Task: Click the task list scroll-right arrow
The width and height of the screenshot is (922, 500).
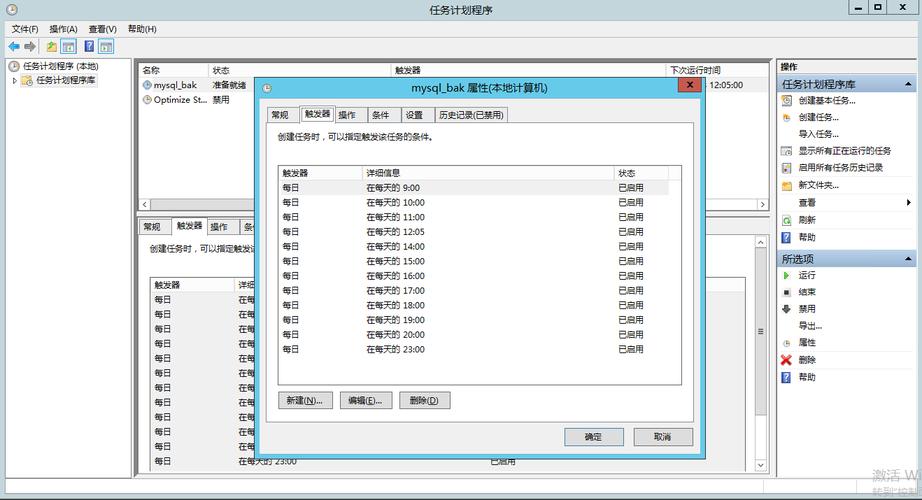Action: point(763,205)
